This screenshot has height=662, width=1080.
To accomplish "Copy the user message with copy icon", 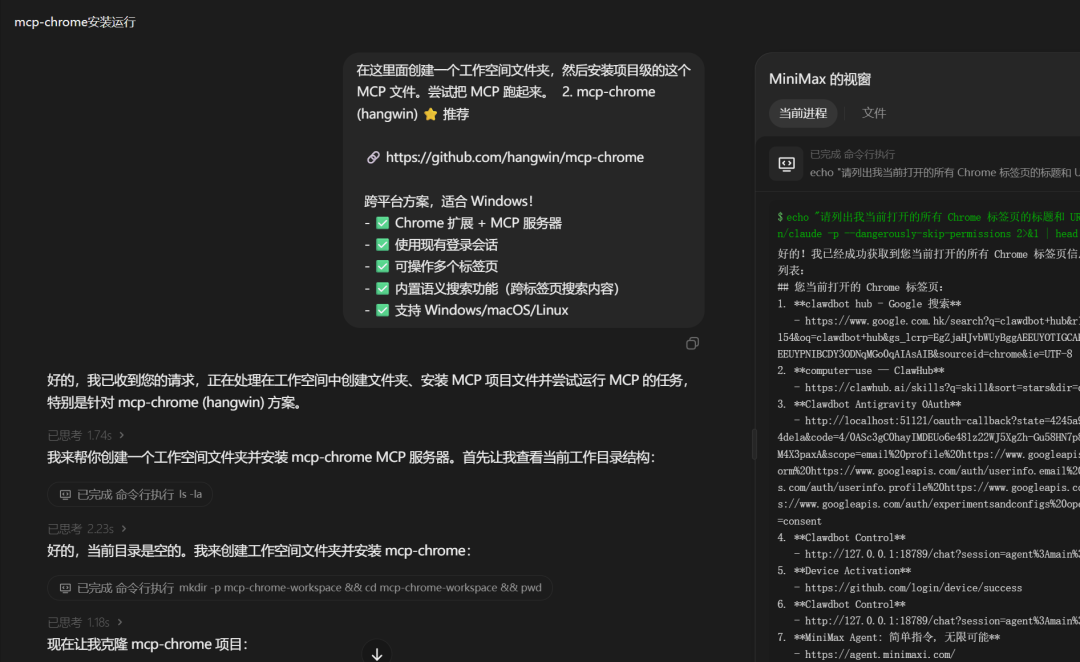I will 692,343.
